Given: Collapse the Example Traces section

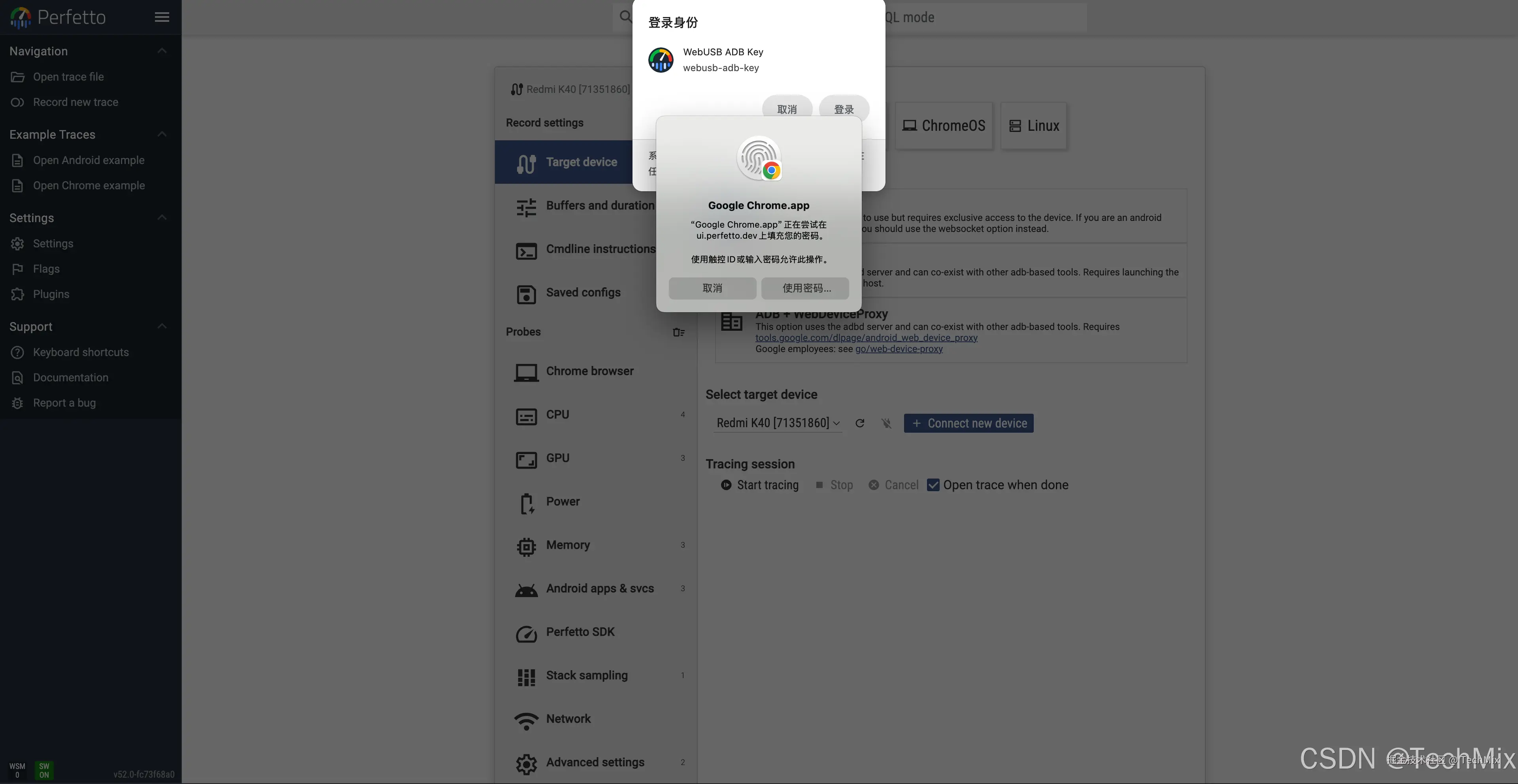Looking at the screenshot, I should [x=161, y=134].
